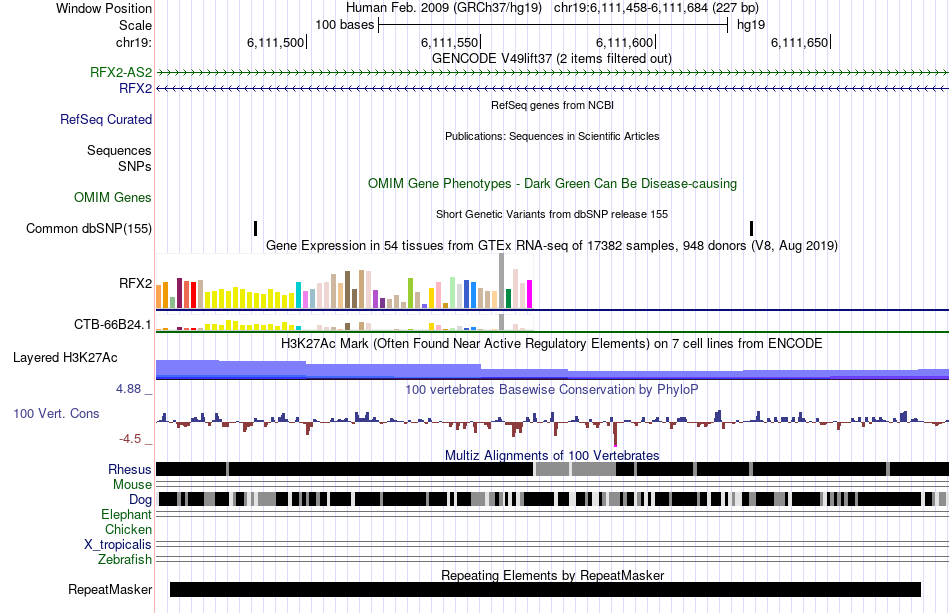Click the GENCODE V49lift37 track title

(552, 59)
